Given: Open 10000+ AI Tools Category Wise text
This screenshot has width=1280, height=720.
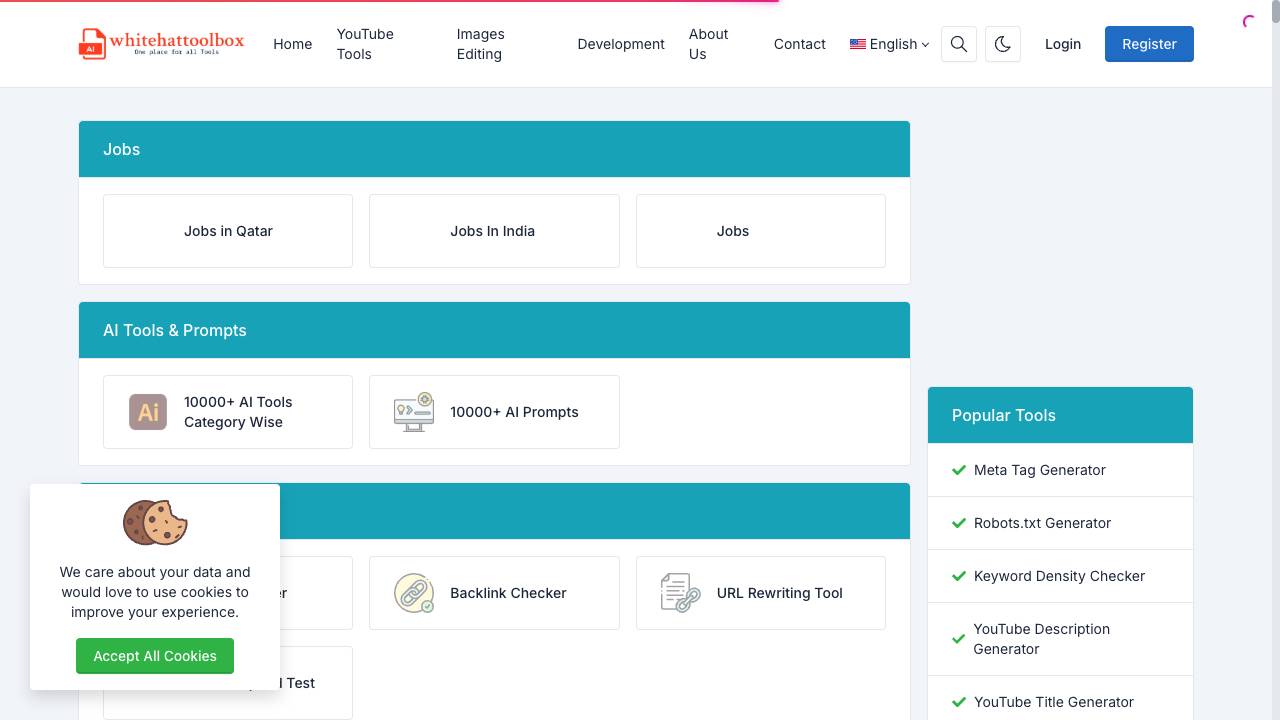Looking at the screenshot, I should pos(238,412).
